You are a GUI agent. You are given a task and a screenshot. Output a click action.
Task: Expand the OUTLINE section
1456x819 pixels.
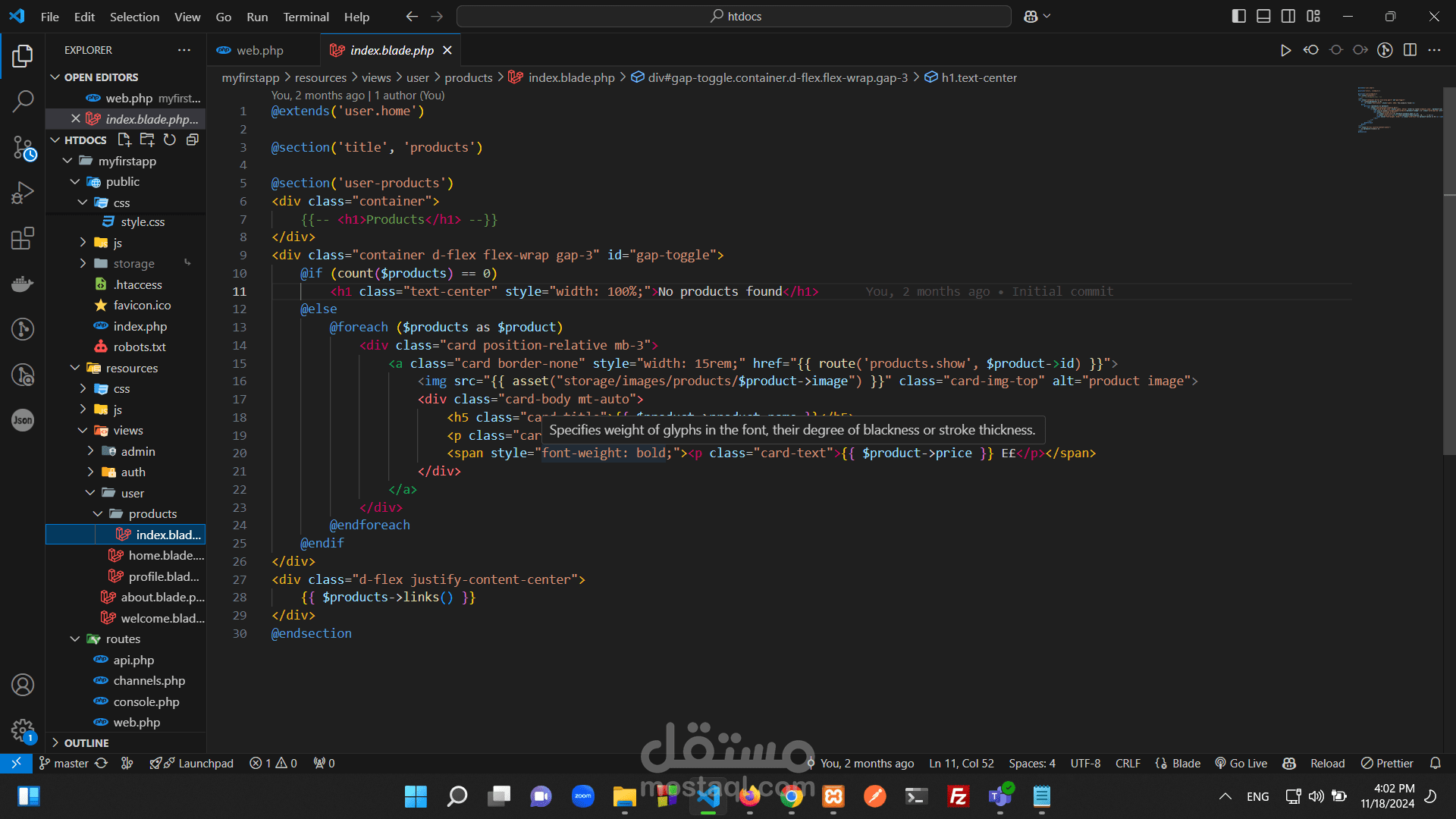click(x=86, y=743)
